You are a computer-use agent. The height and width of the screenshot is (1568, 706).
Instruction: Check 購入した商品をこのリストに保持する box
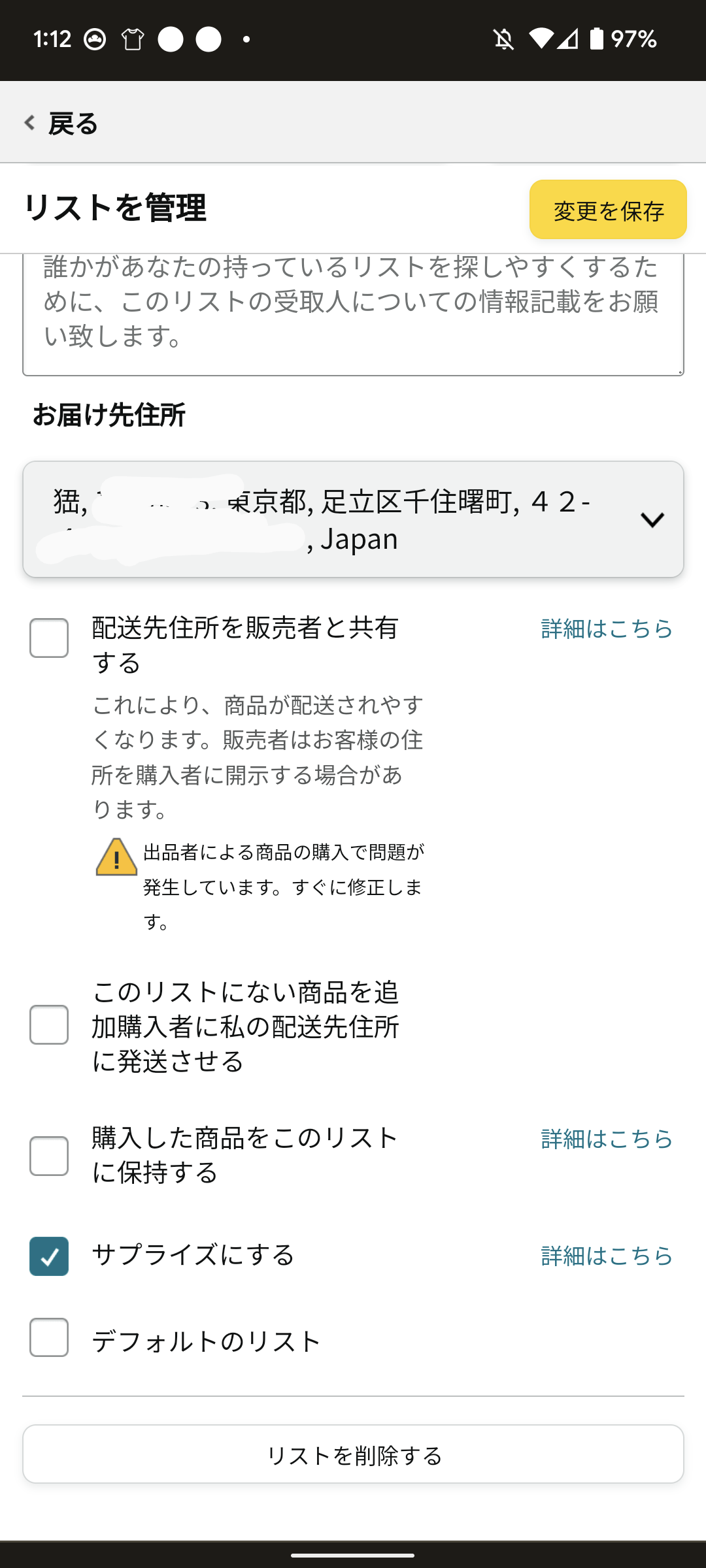49,1156
